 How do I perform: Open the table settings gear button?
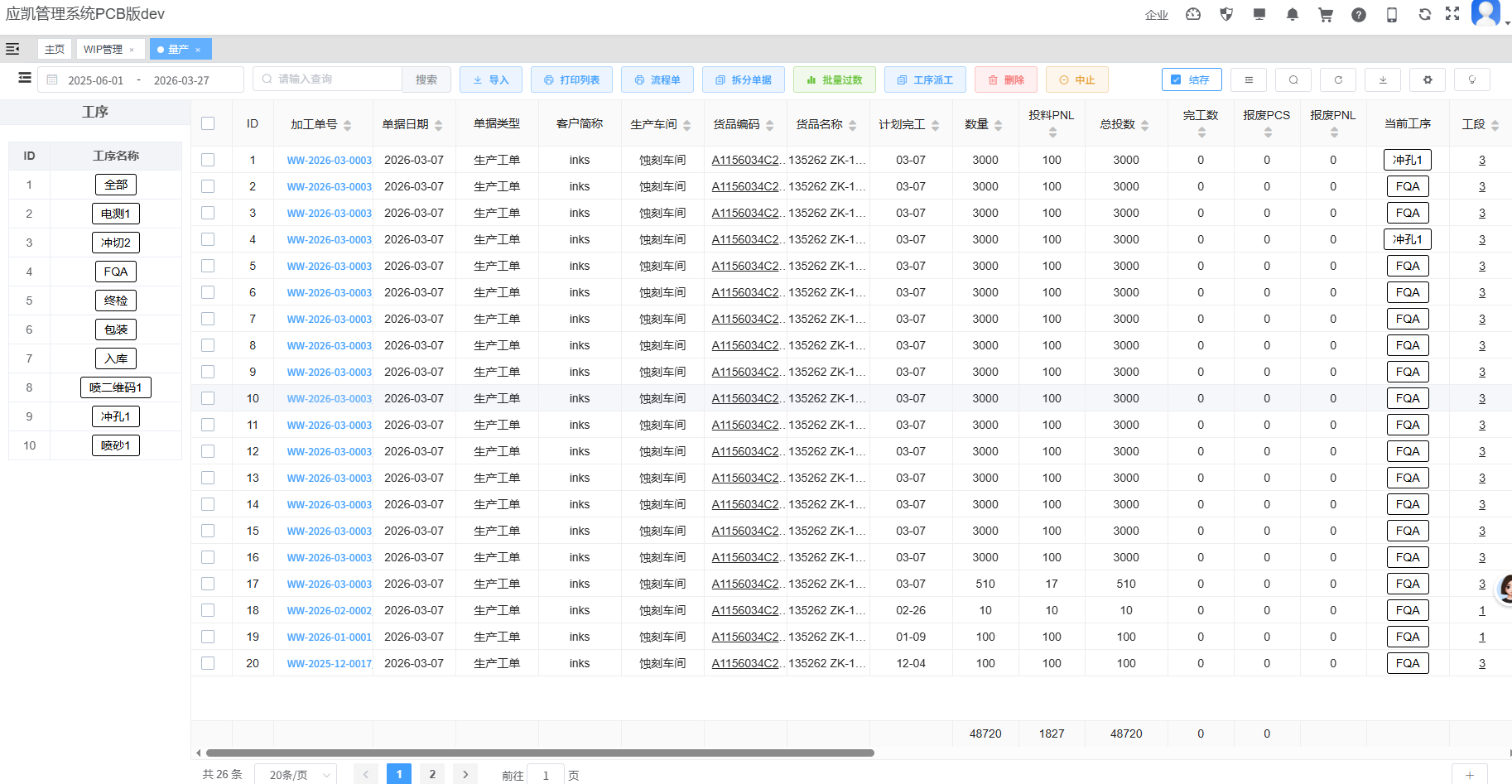1427,80
